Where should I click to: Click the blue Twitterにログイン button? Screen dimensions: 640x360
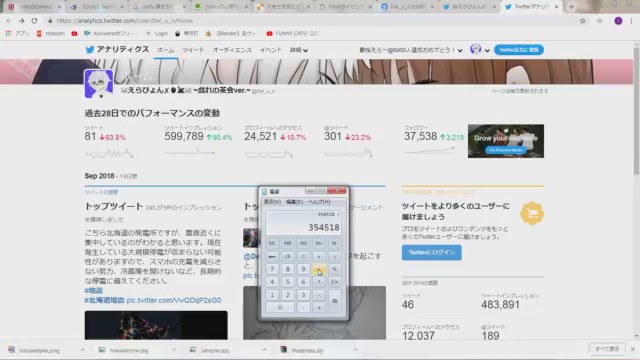tap(431, 253)
